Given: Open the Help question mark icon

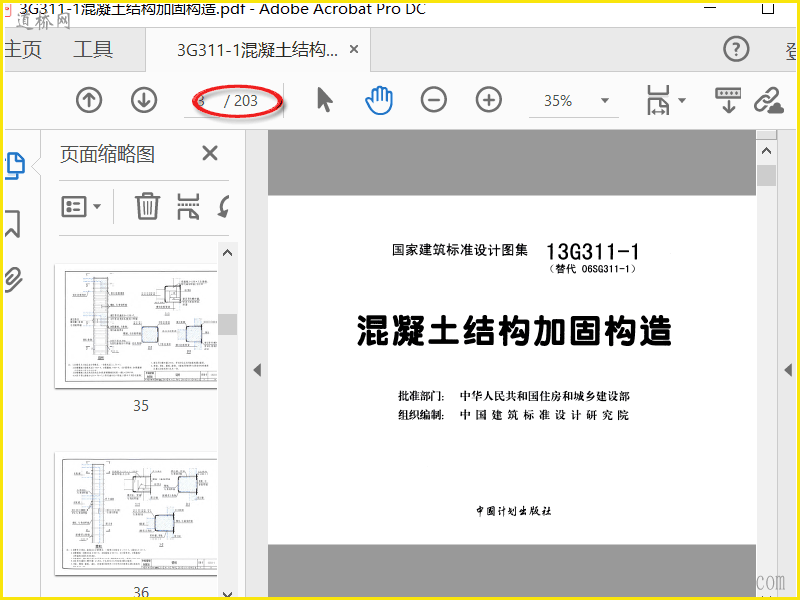Looking at the screenshot, I should 736,49.
